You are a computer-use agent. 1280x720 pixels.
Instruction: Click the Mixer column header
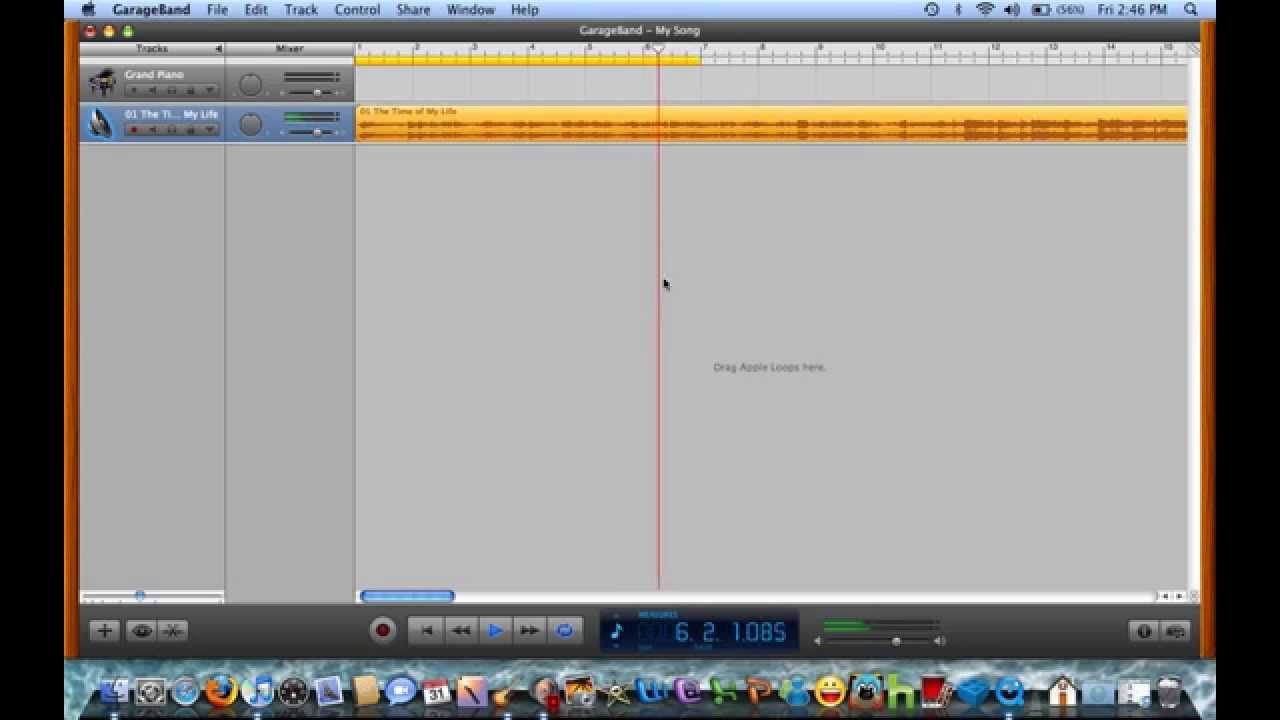290,48
